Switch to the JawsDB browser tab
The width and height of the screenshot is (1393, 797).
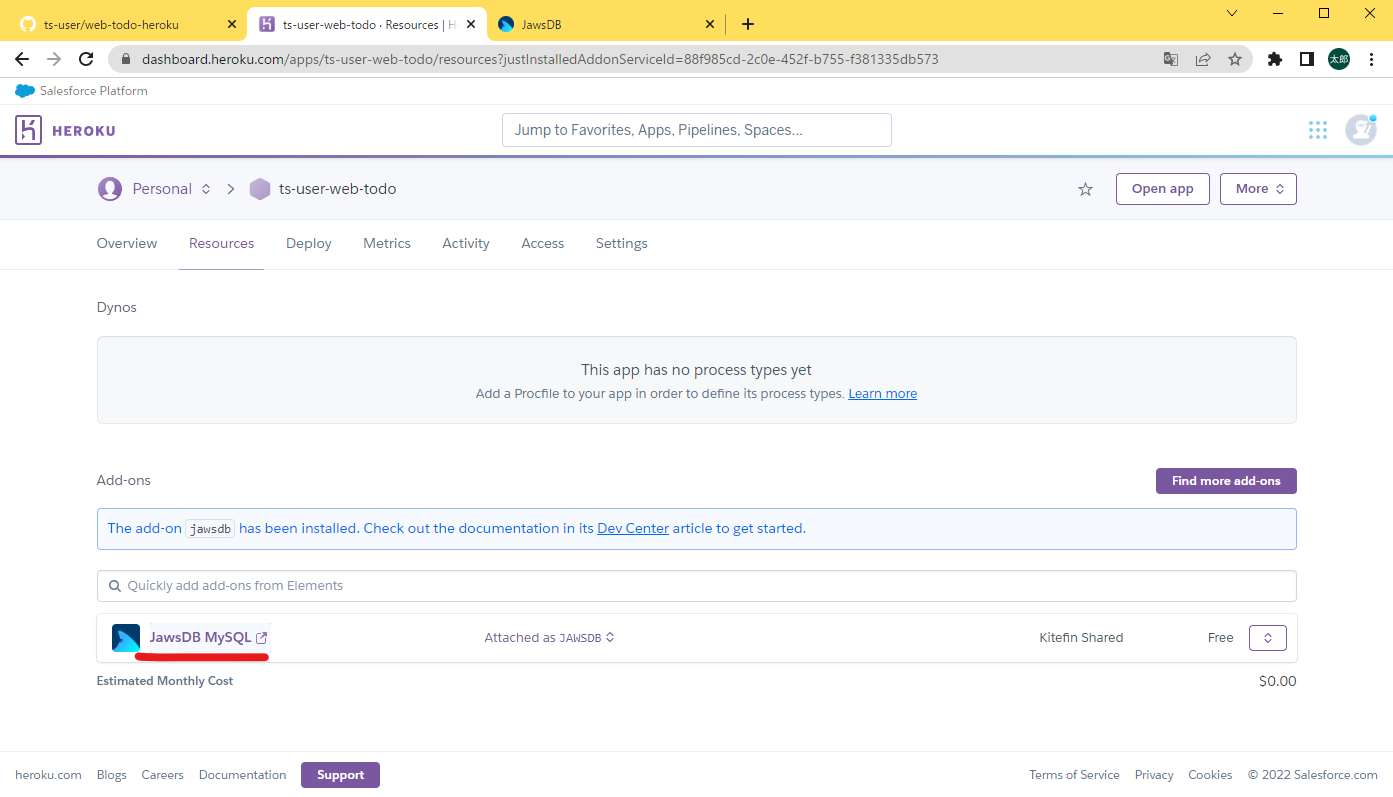pyautogui.click(x=606, y=24)
